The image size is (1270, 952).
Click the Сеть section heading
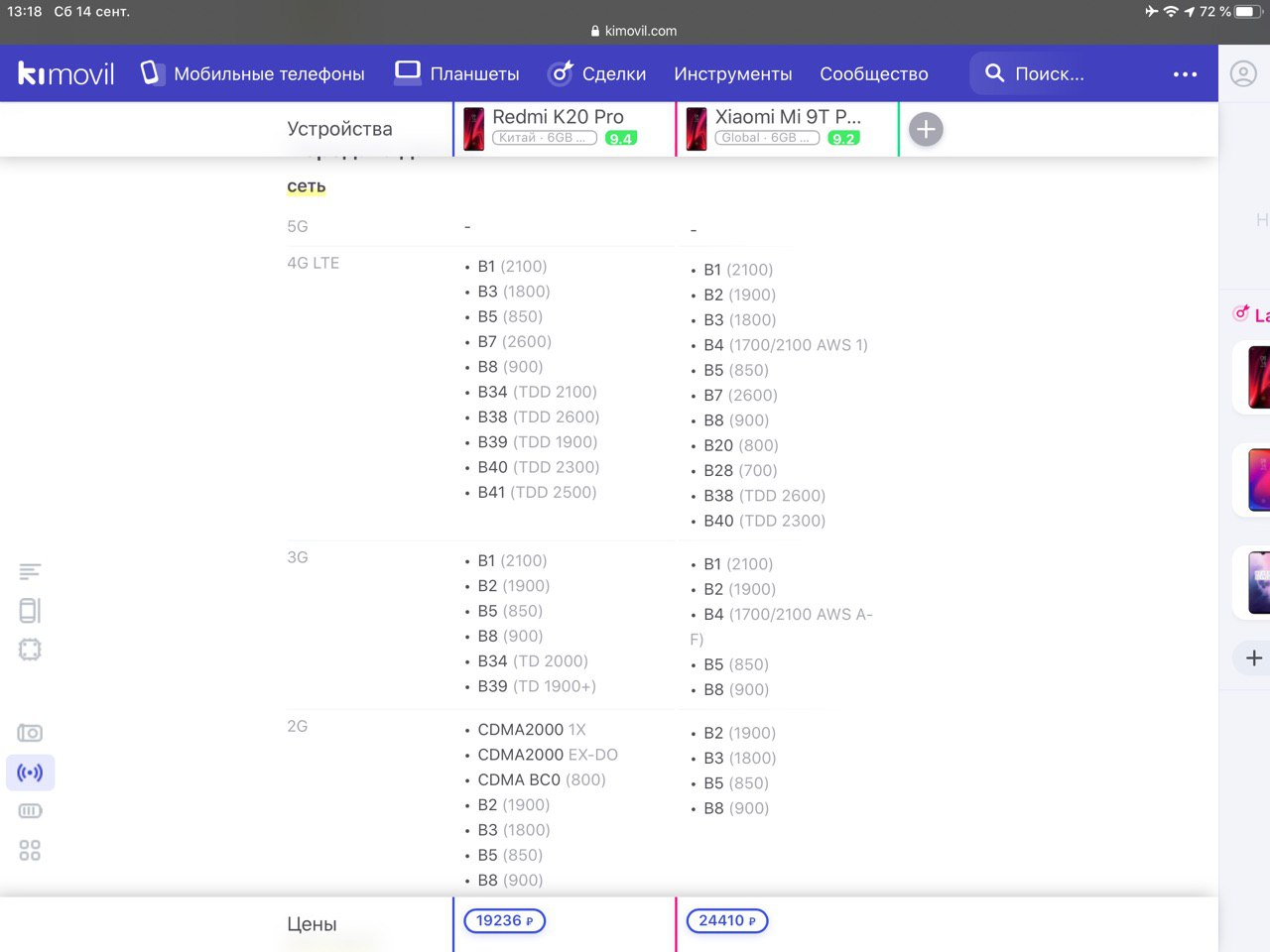pyautogui.click(x=306, y=185)
